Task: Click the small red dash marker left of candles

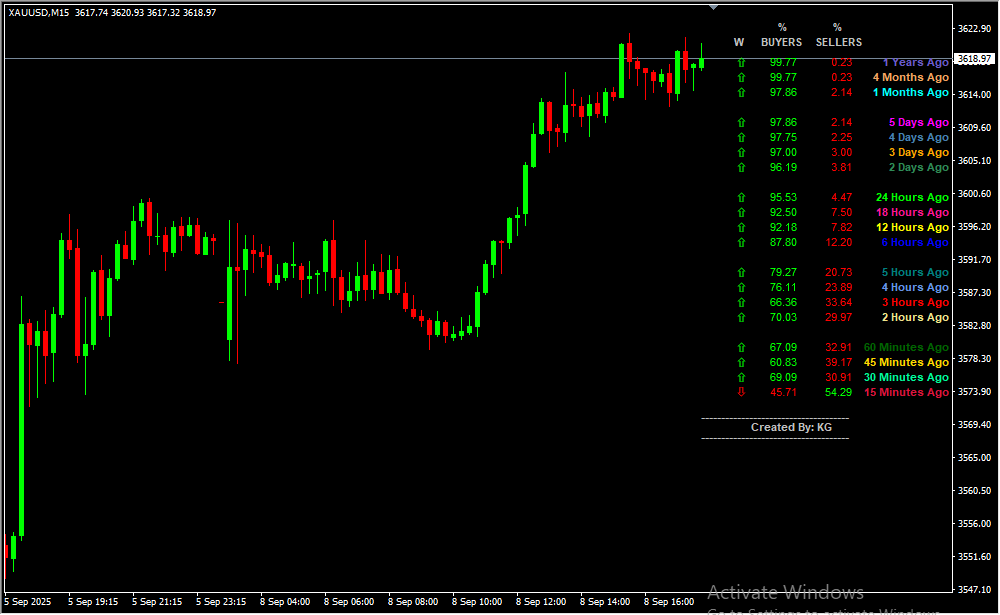Action: click(x=222, y=301)
